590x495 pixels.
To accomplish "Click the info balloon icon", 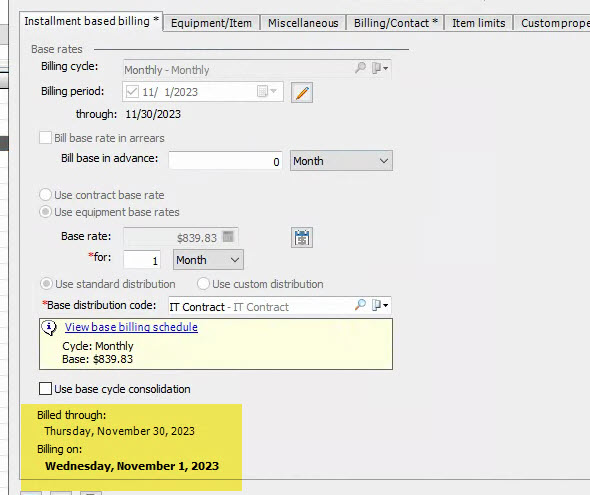I will (x=49, y=328).
